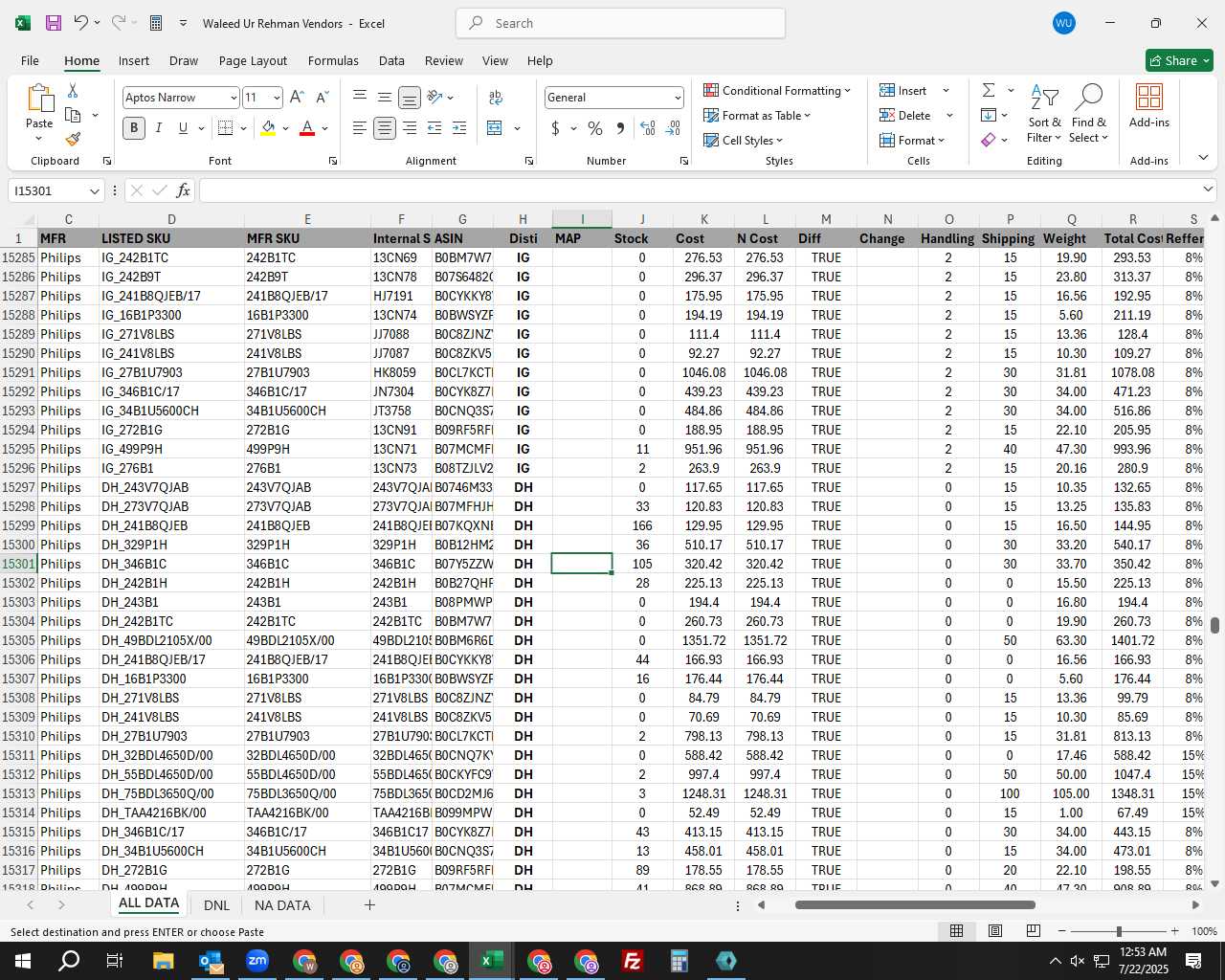
Task: Click the Format Painter brush icon
Action: 73,140
